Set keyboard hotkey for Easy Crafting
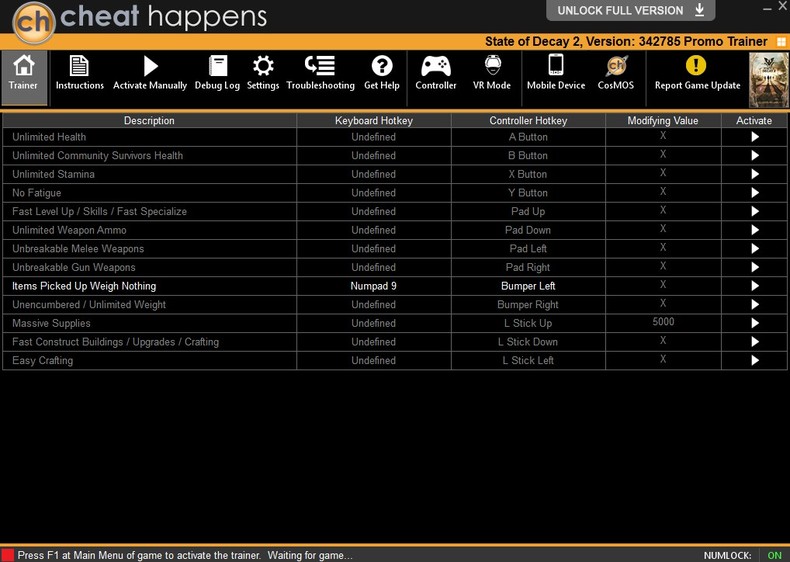The height and width of the screenshot is (562, 790). point(373,361)
